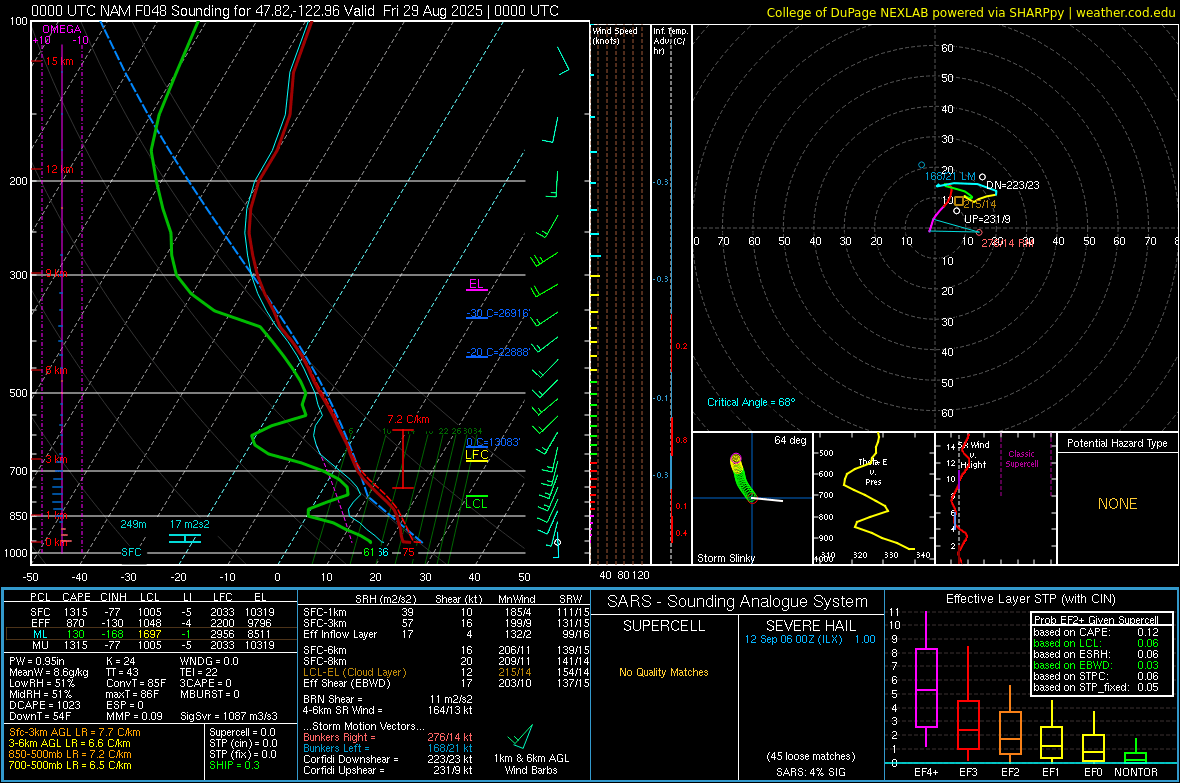
Task: Click the DN=223/23 hodograph label
Action: pos(1013,184)
